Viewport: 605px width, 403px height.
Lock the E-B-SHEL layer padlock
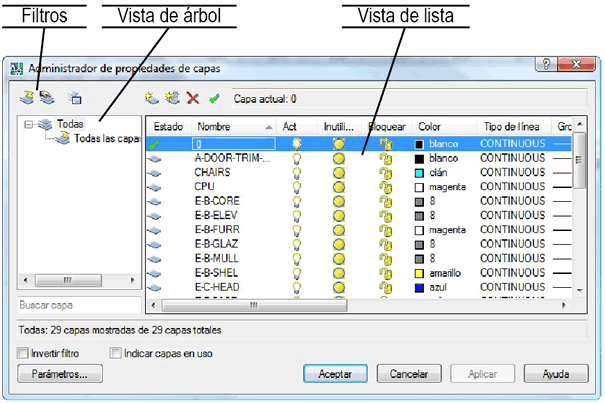click(385, 273)
